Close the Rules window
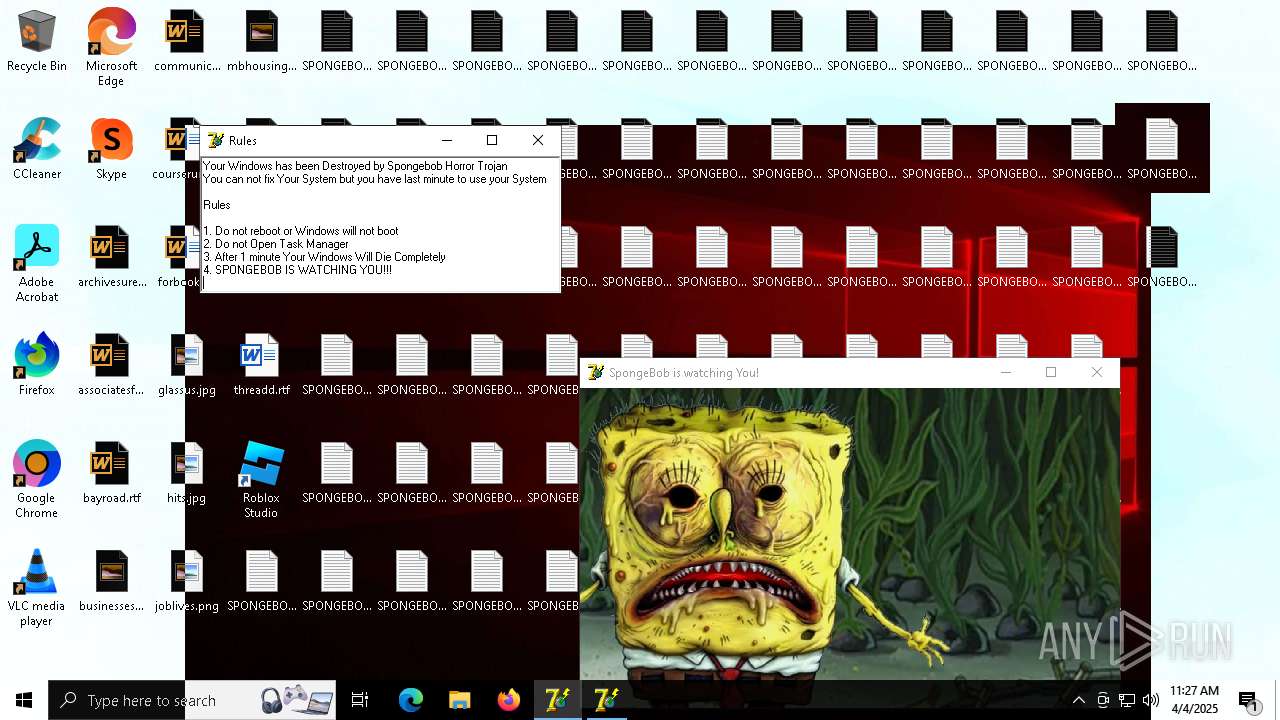 coord(538,141)
